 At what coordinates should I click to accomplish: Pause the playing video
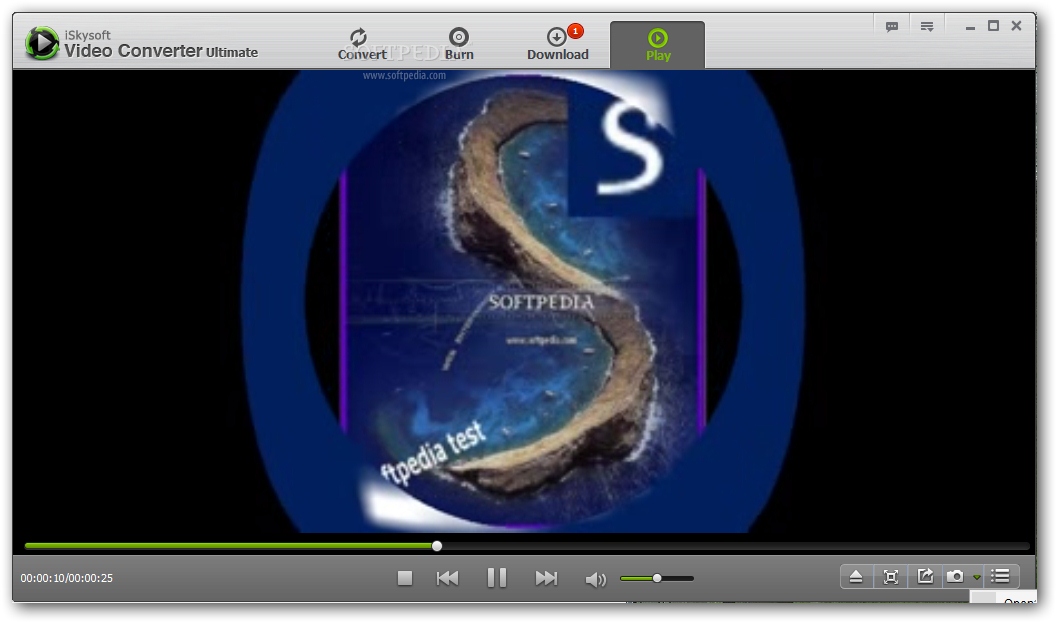[497, 578]
